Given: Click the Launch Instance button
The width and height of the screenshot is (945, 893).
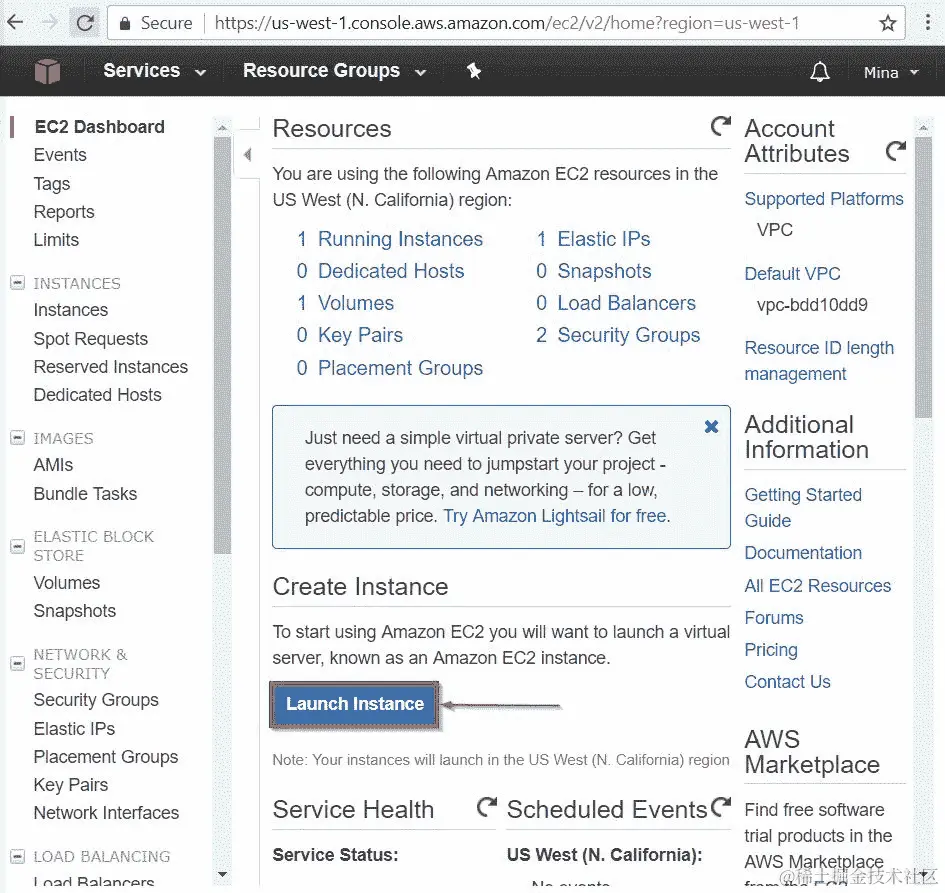Looking at the screenshot, I should pos(355,704).
